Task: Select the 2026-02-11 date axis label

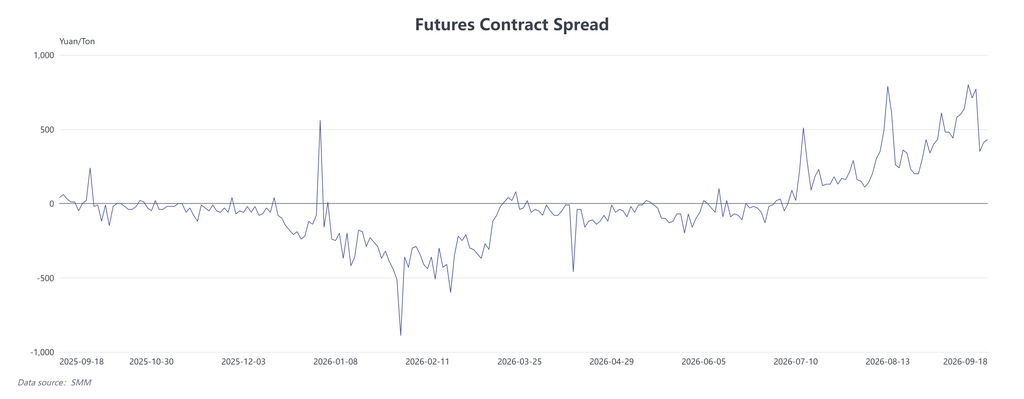Action: pos(428,361)
